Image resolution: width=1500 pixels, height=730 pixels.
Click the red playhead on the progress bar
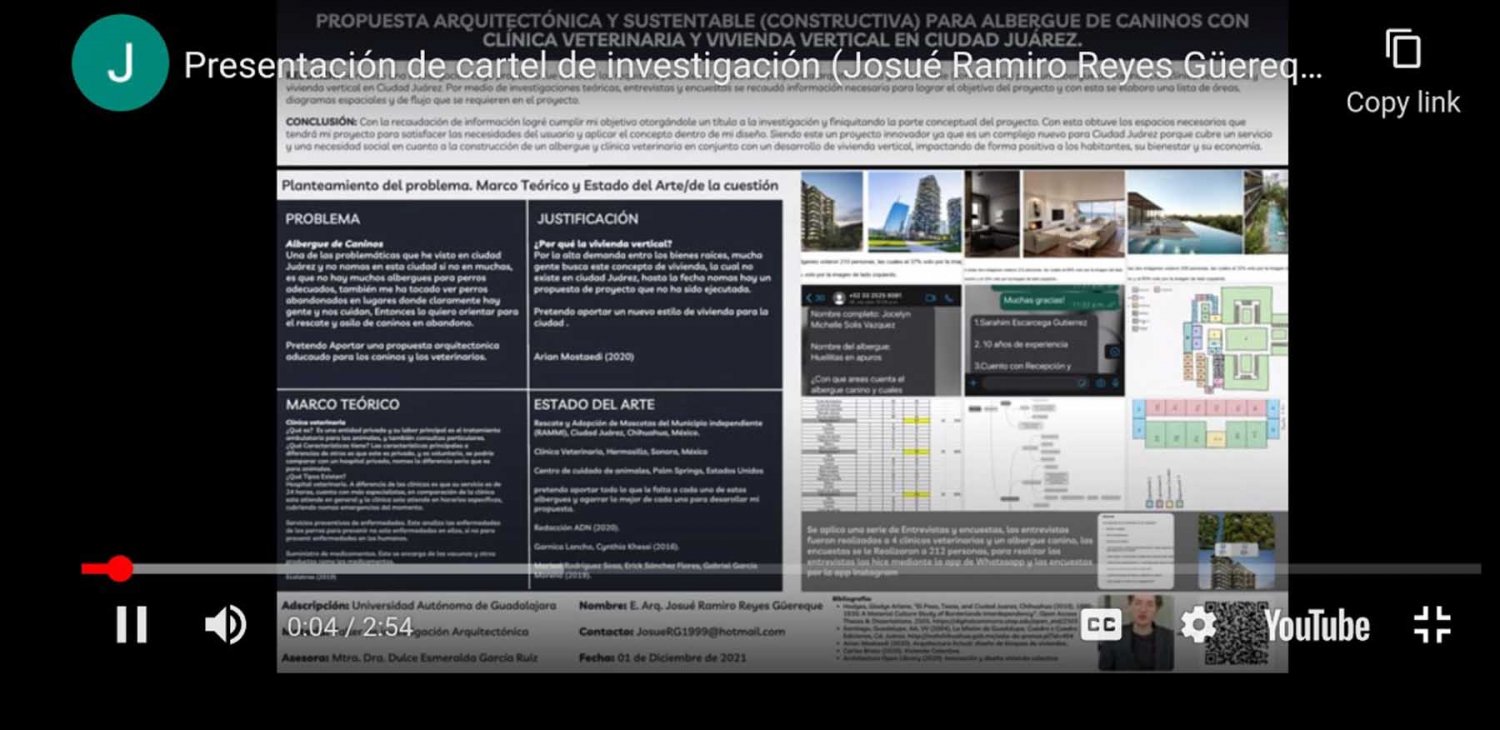click(x=120, y=569)
